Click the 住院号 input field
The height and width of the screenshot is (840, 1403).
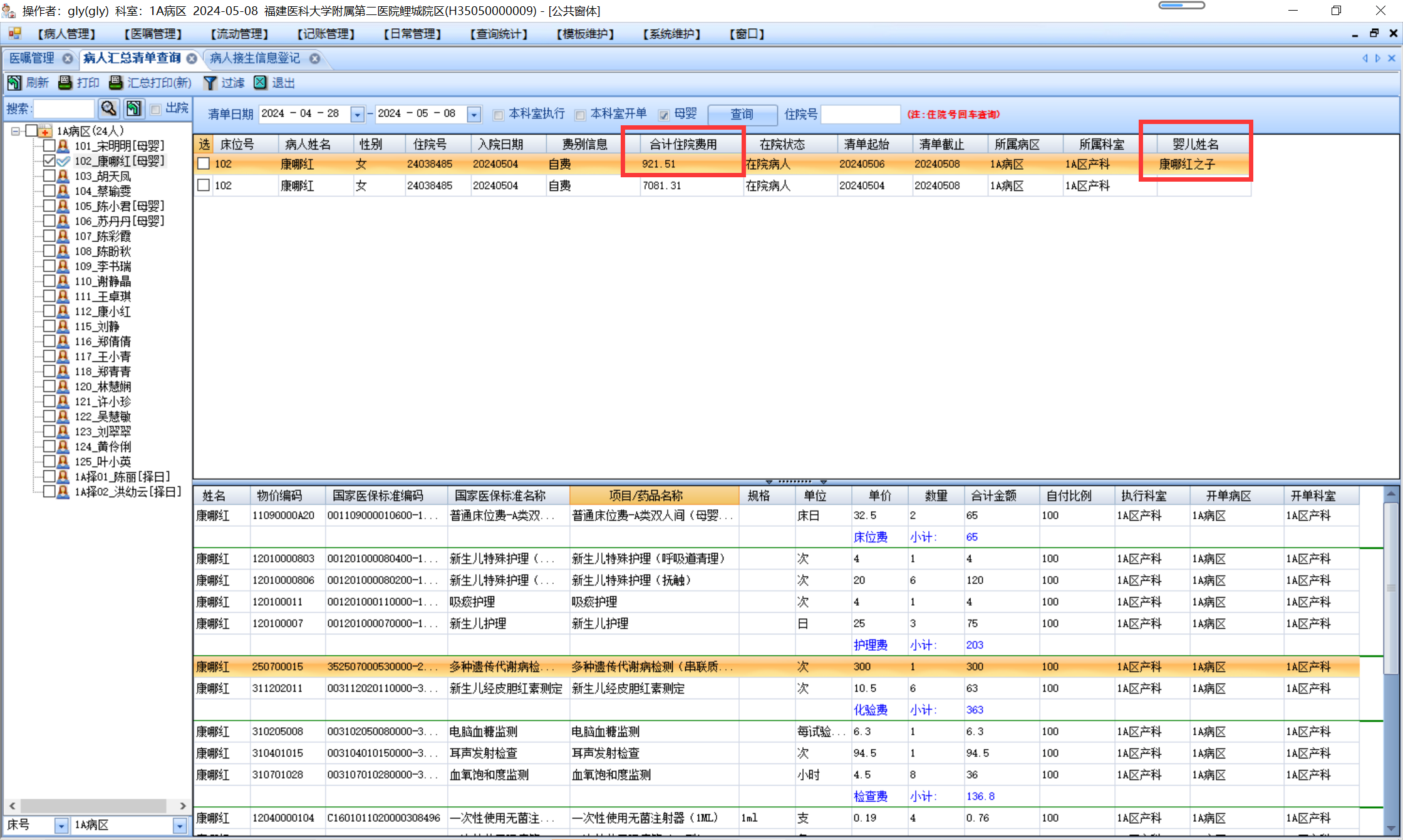[861, 114]
